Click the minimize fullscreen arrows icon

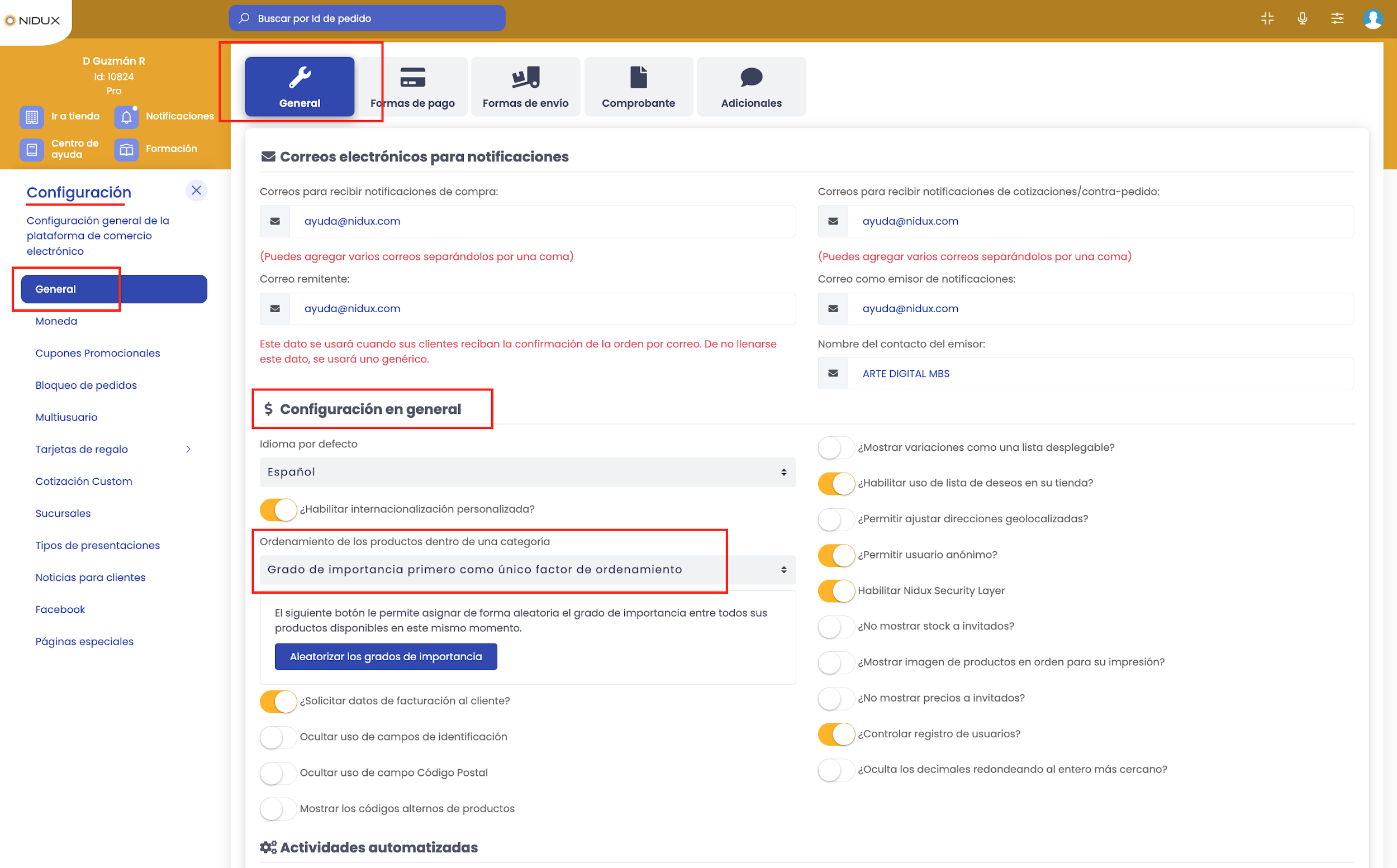click(x=1267, y=18)
